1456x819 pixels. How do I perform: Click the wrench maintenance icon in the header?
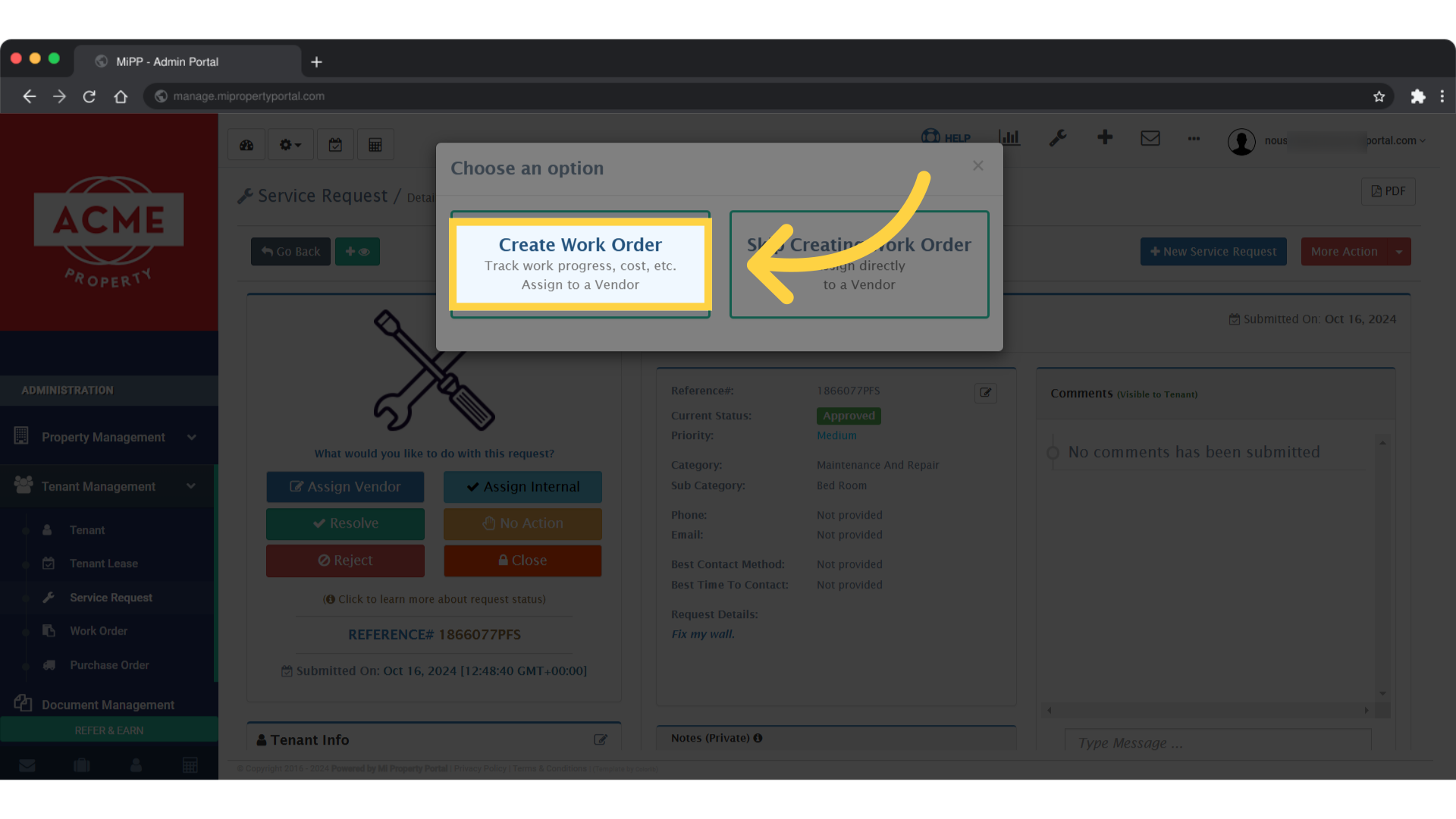pyautogui.click(x=1058, y=139)
